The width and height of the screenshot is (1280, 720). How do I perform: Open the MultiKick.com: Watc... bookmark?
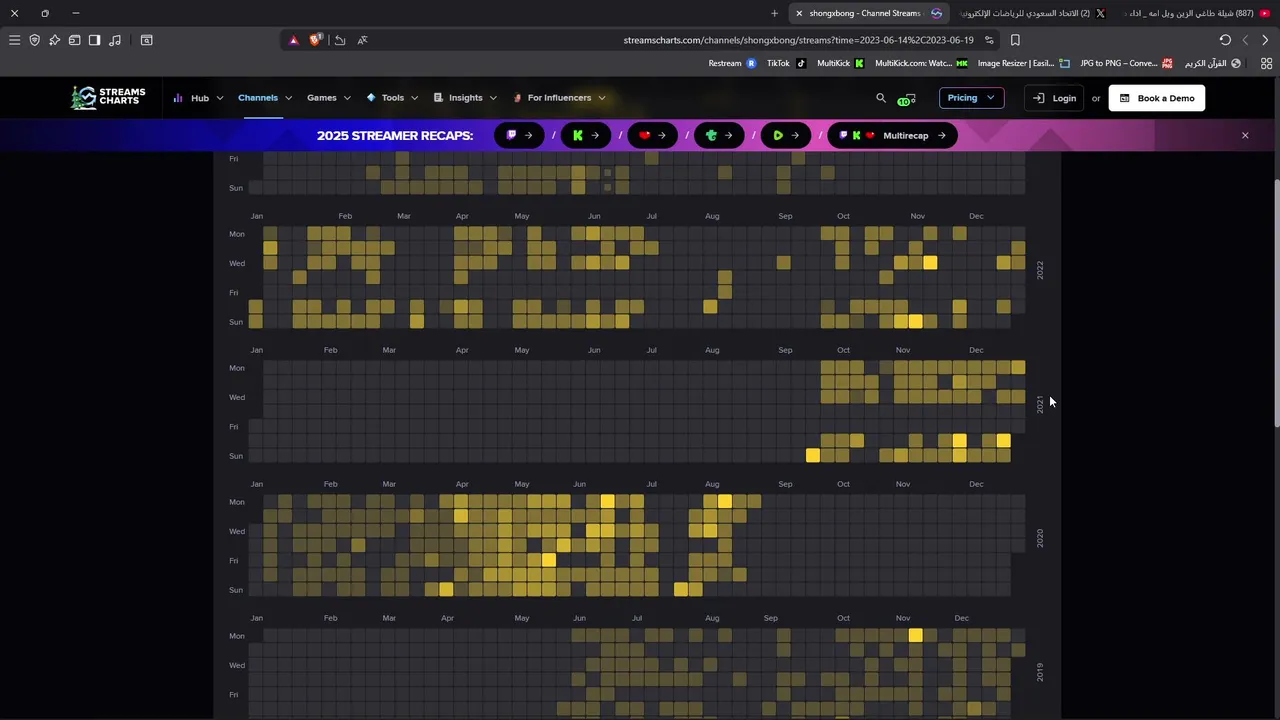[921, 63]
